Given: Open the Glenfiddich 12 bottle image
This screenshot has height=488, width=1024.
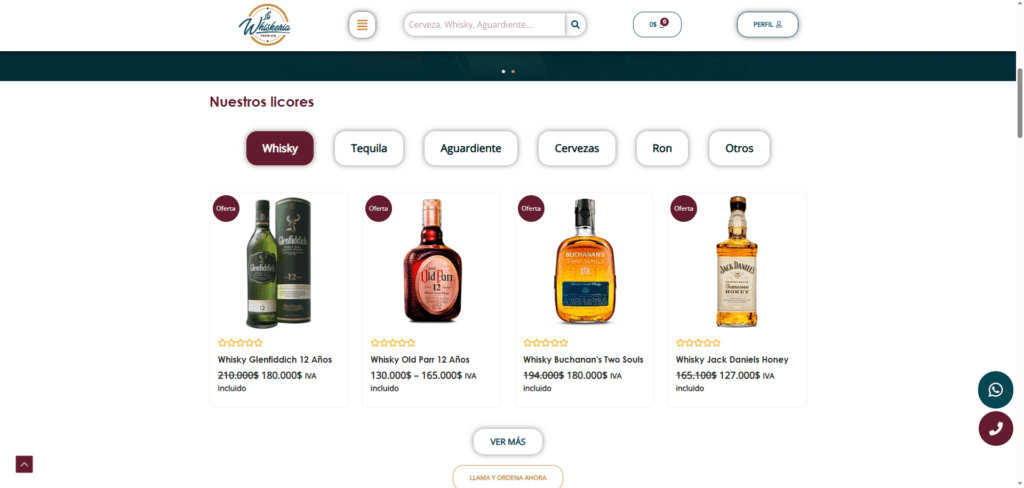Looking at the screenshot, I should pyautogui.click(x=279, y=262).
